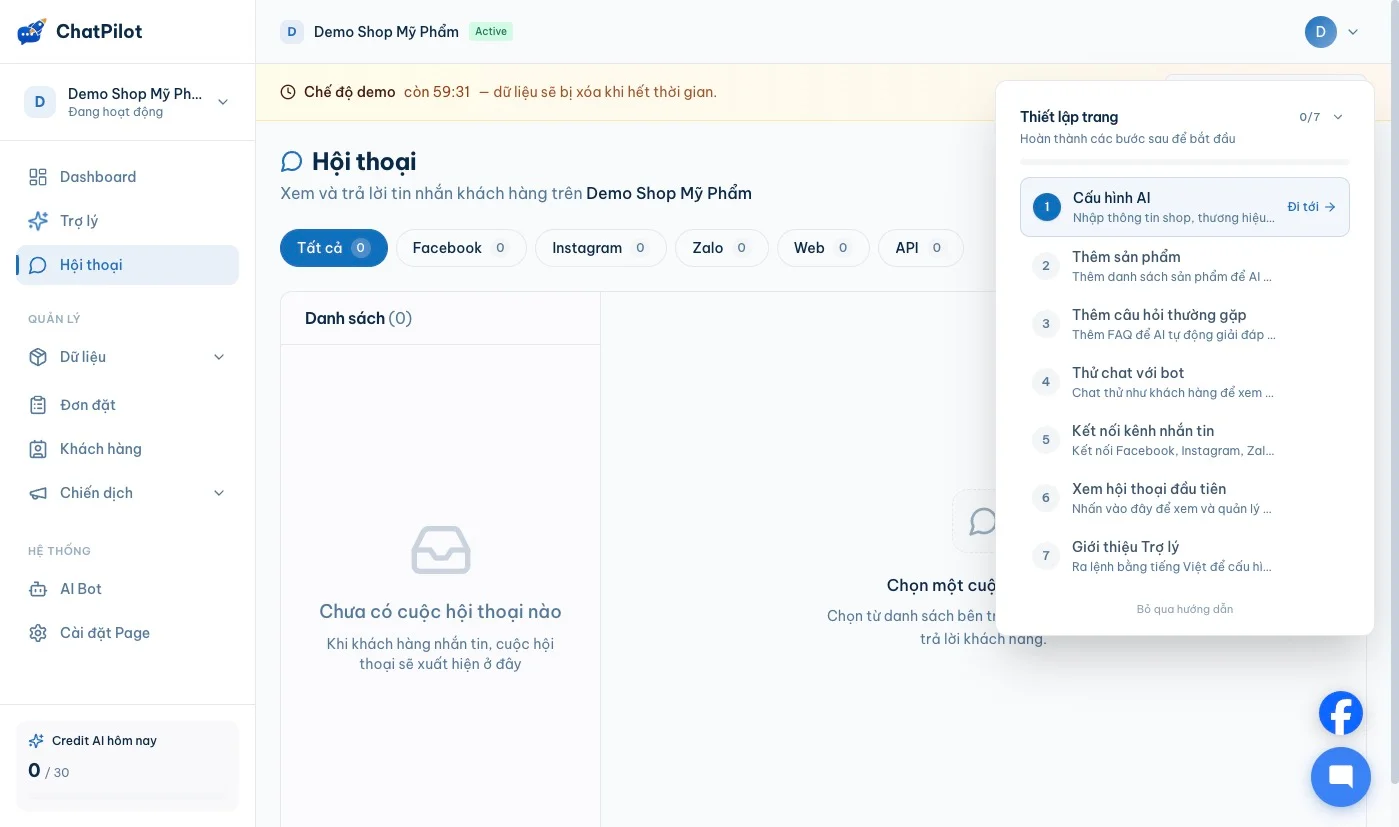The image size is (1399, 827).
Task: Click the clock icon in demo banner
Action: point(288,92)
